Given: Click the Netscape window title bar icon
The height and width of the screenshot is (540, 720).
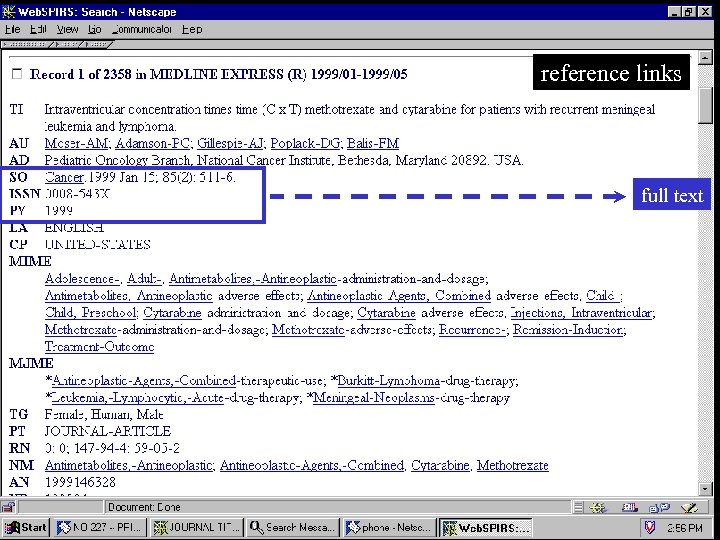Looking at the screenshot, I should (8, 11).
